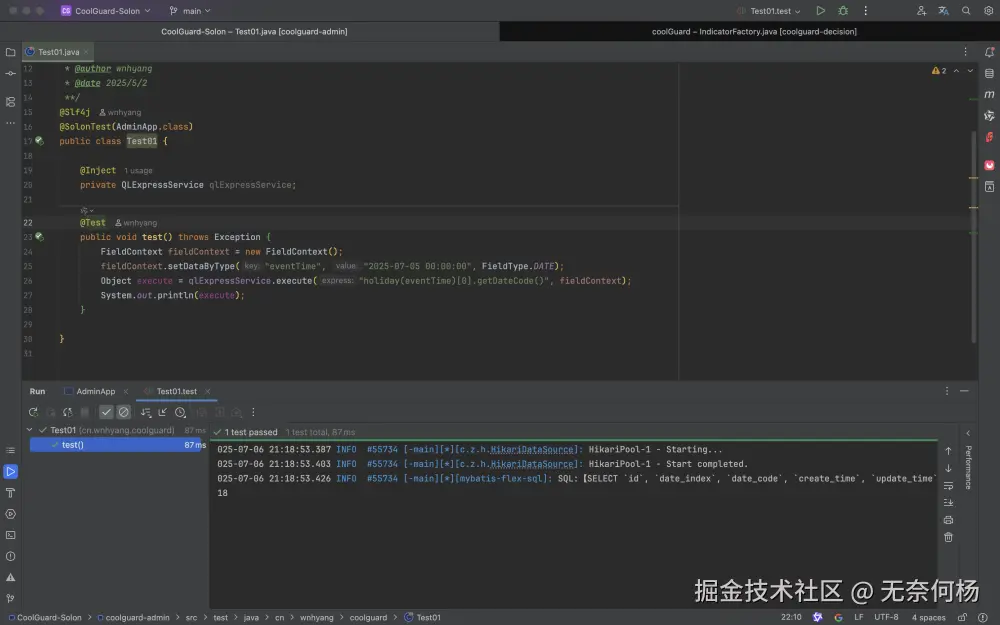Switch to the Test01.java editor tab
Viewport: 1000px width, 625px height.
coord(58,52)
